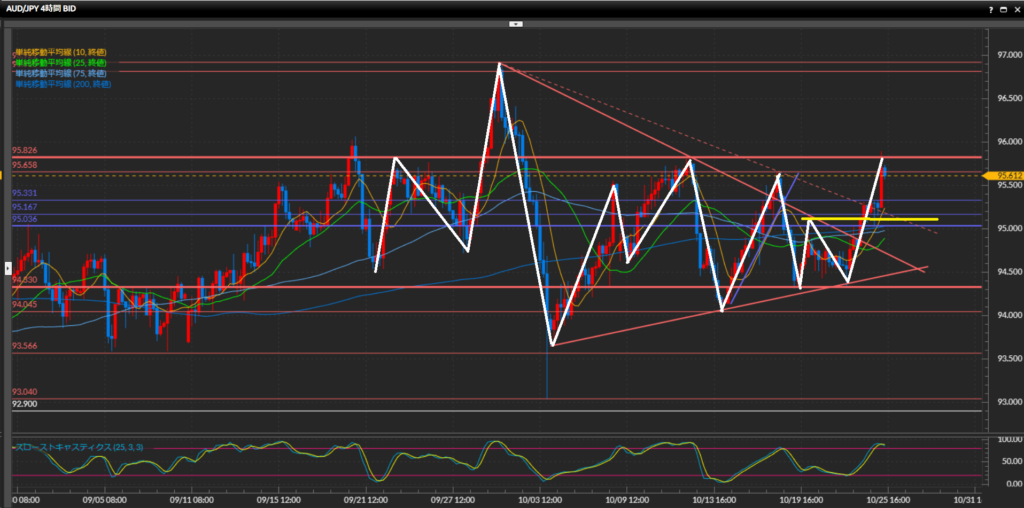
Task: Select the 75-period moving average label
Action: click(x=60, y=73)
